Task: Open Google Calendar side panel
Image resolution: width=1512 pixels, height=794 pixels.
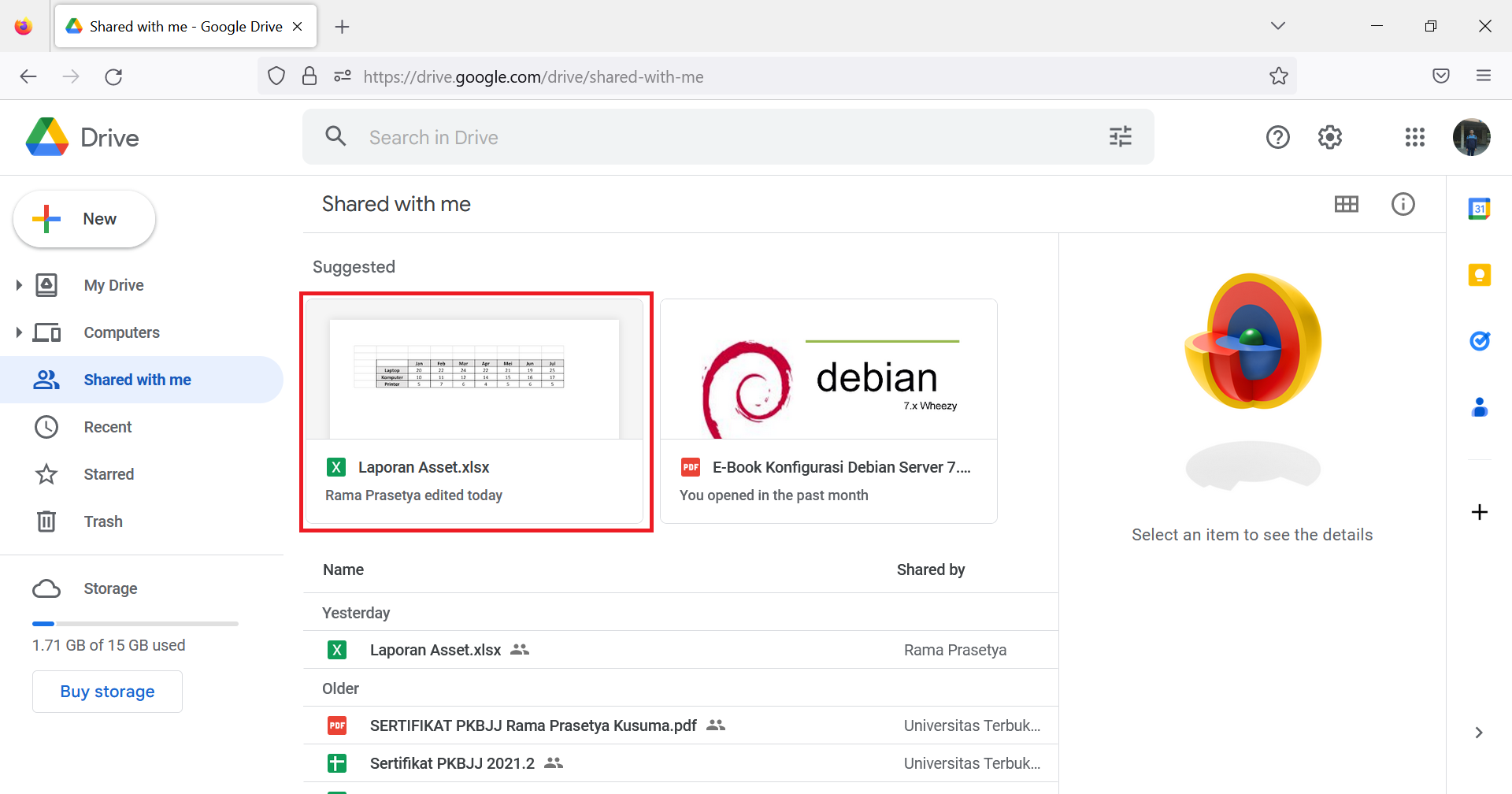Action: click(x=1480, y=209)
